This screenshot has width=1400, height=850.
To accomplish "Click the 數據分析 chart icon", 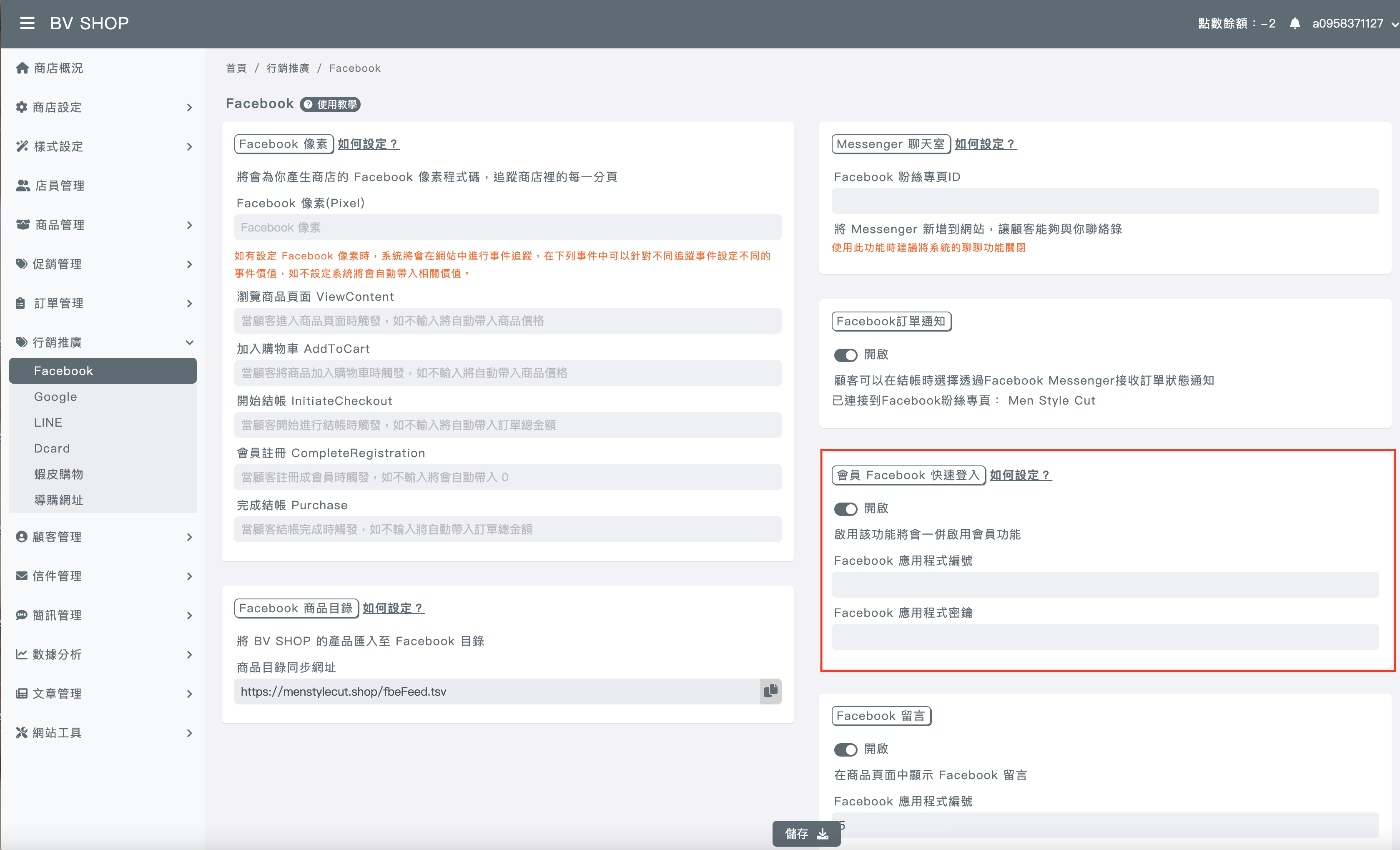I will pyautogui.click(x=22, y=654).
